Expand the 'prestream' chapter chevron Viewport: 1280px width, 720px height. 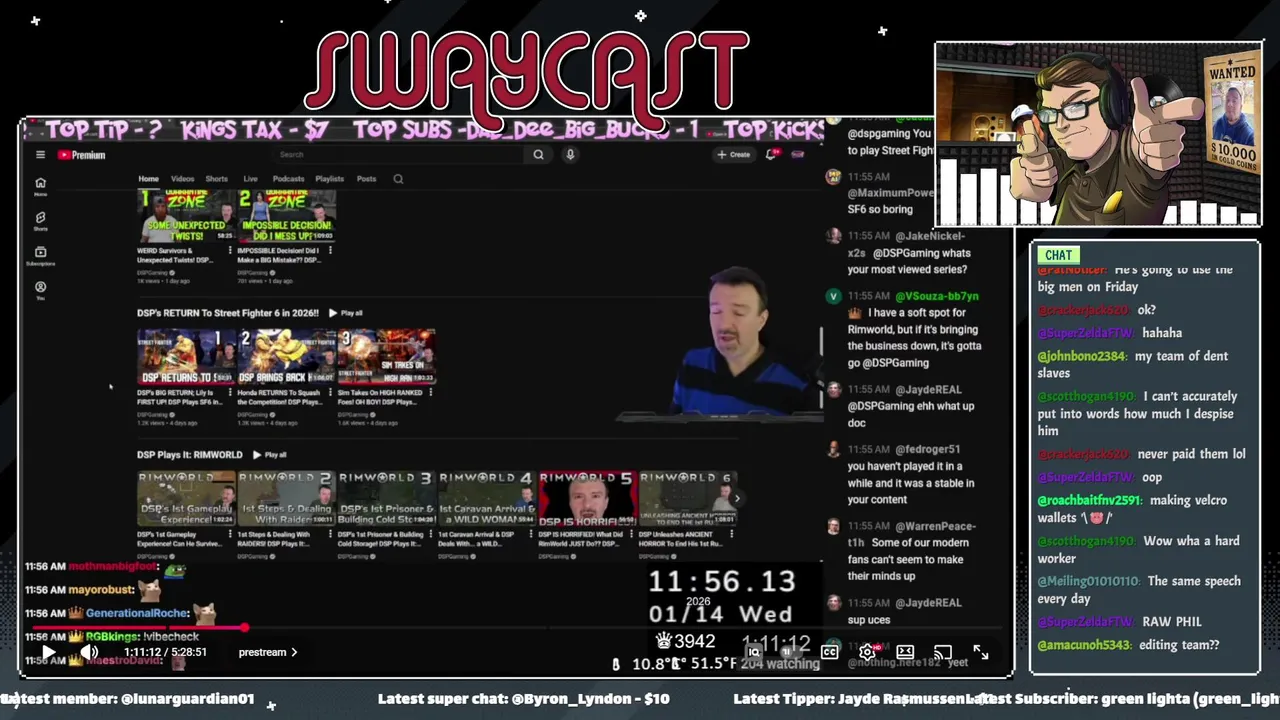pyautogui.click(x=294, y=652)
